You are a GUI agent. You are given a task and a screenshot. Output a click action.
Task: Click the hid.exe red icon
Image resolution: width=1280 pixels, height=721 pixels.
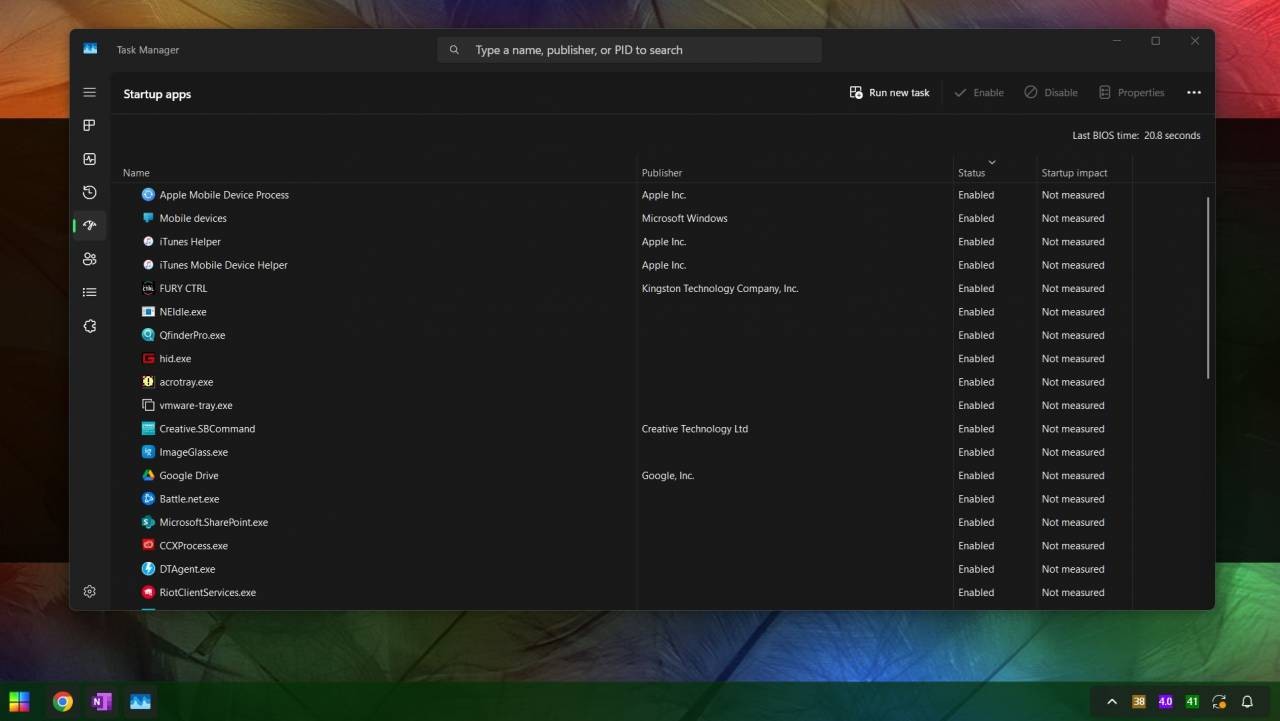(x=148, y=358)
